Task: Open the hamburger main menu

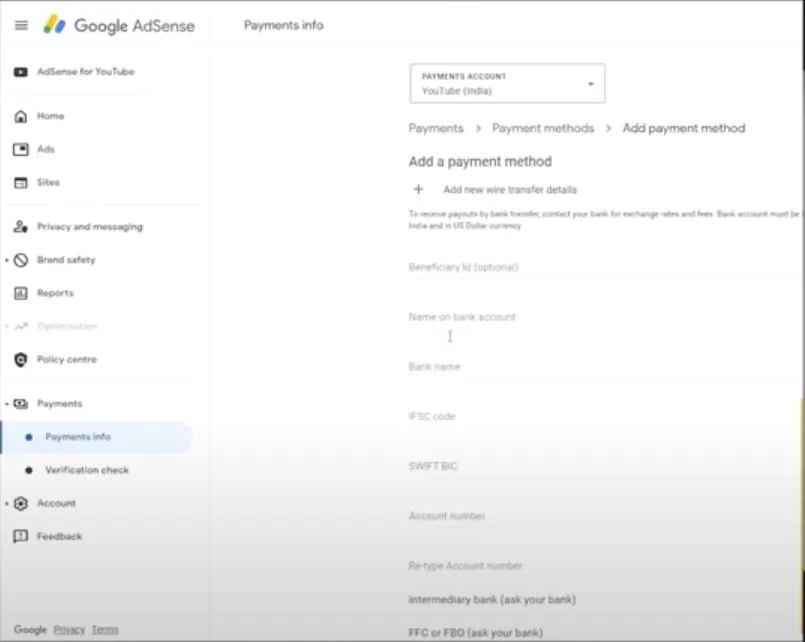Action: [21, 26]
